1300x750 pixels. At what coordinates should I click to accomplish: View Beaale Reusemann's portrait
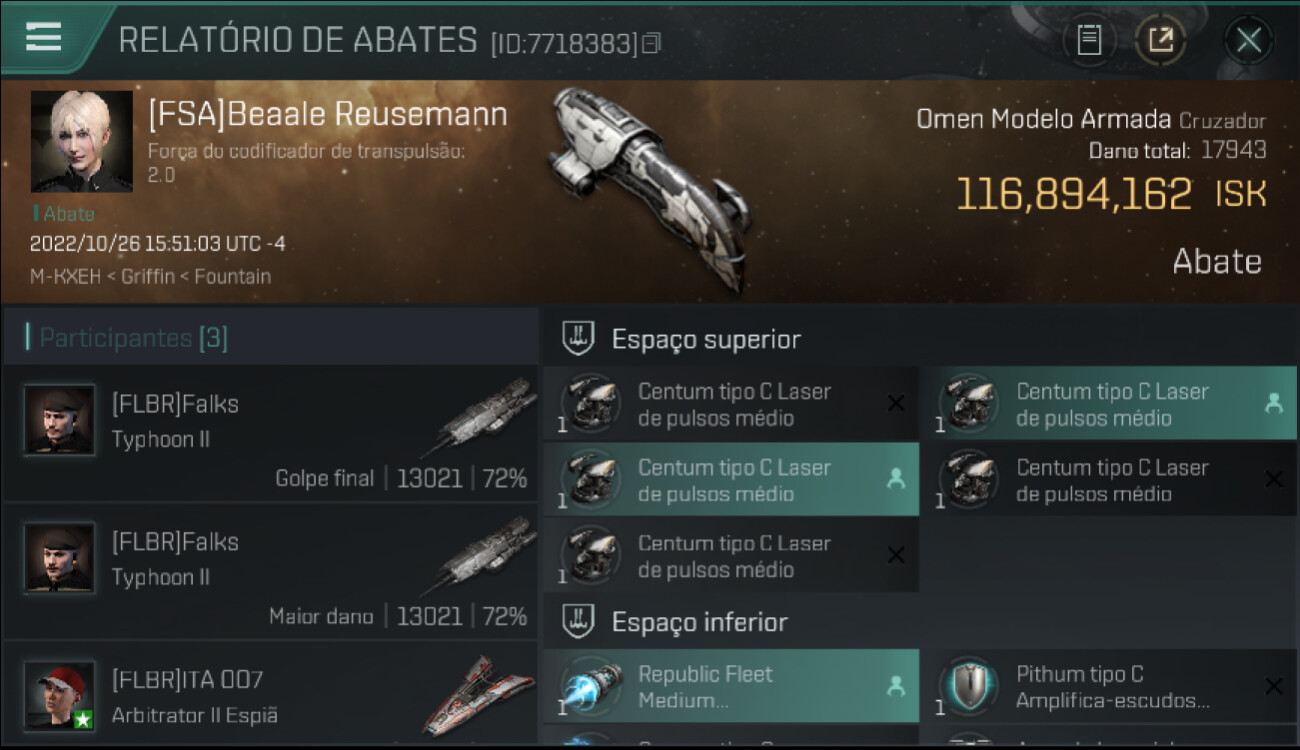81,141
